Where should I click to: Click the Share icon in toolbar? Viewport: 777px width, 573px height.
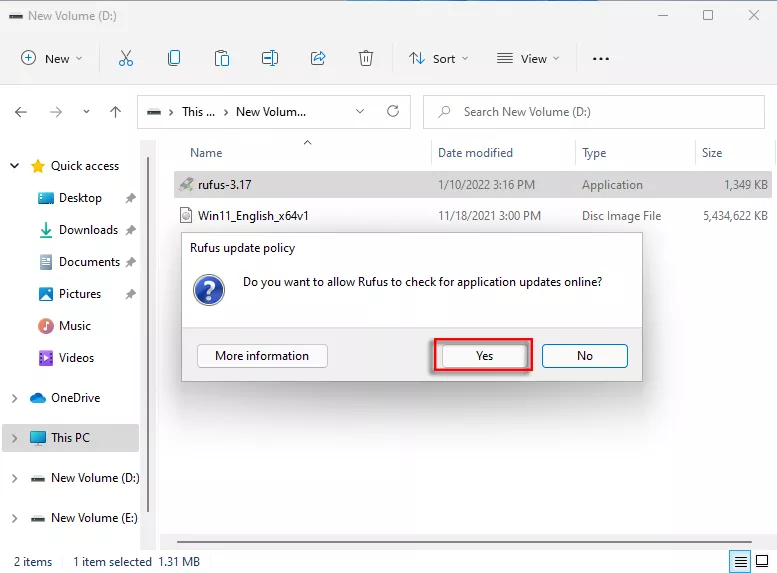318,59
